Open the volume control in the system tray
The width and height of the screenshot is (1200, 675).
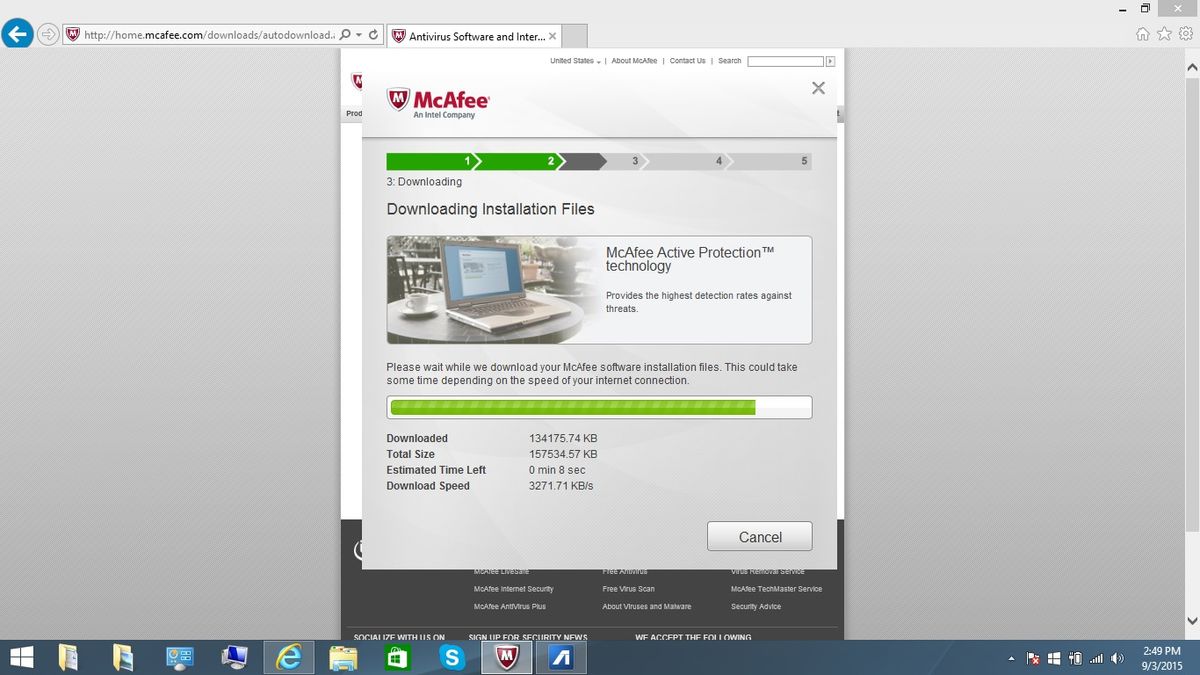point(1117,658)
